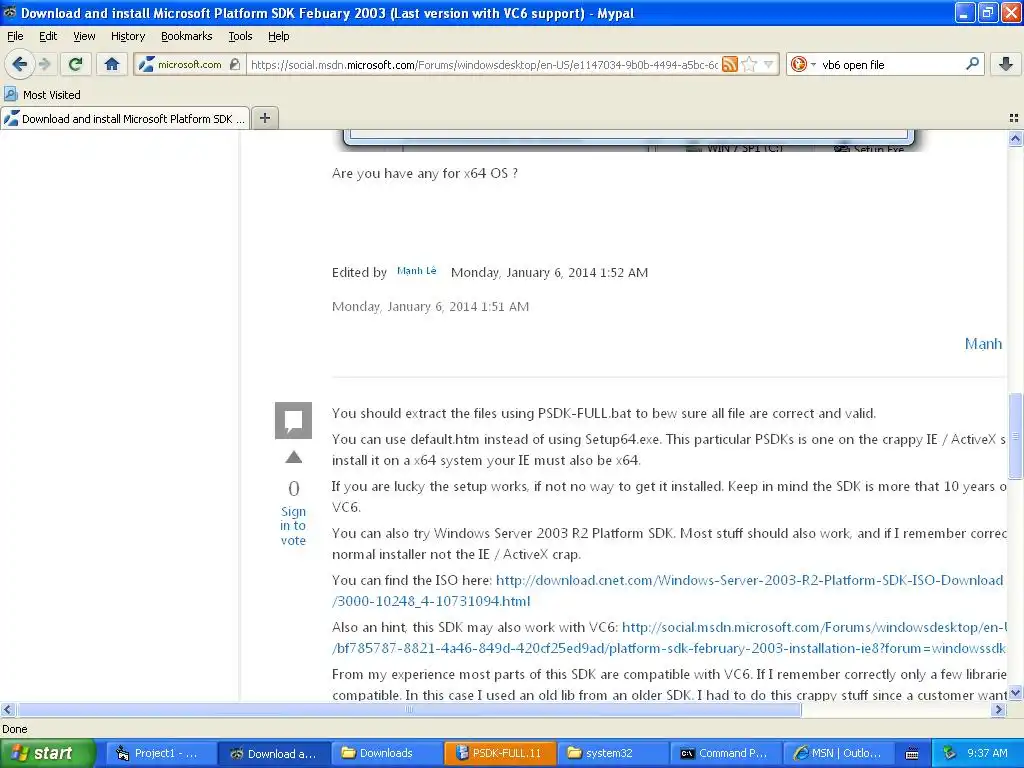Go back to the previous page
1024x768 pixels.
tap(19, 64)
